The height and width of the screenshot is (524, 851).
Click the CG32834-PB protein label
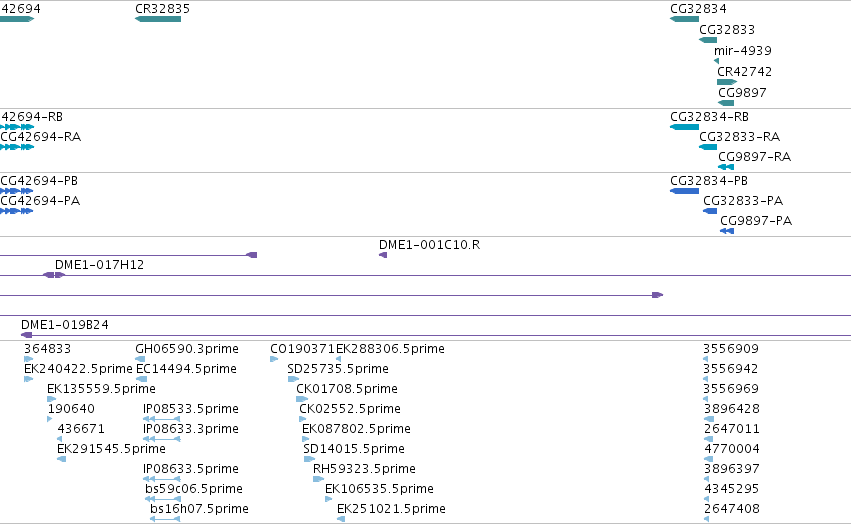click(x=709, y=181)
